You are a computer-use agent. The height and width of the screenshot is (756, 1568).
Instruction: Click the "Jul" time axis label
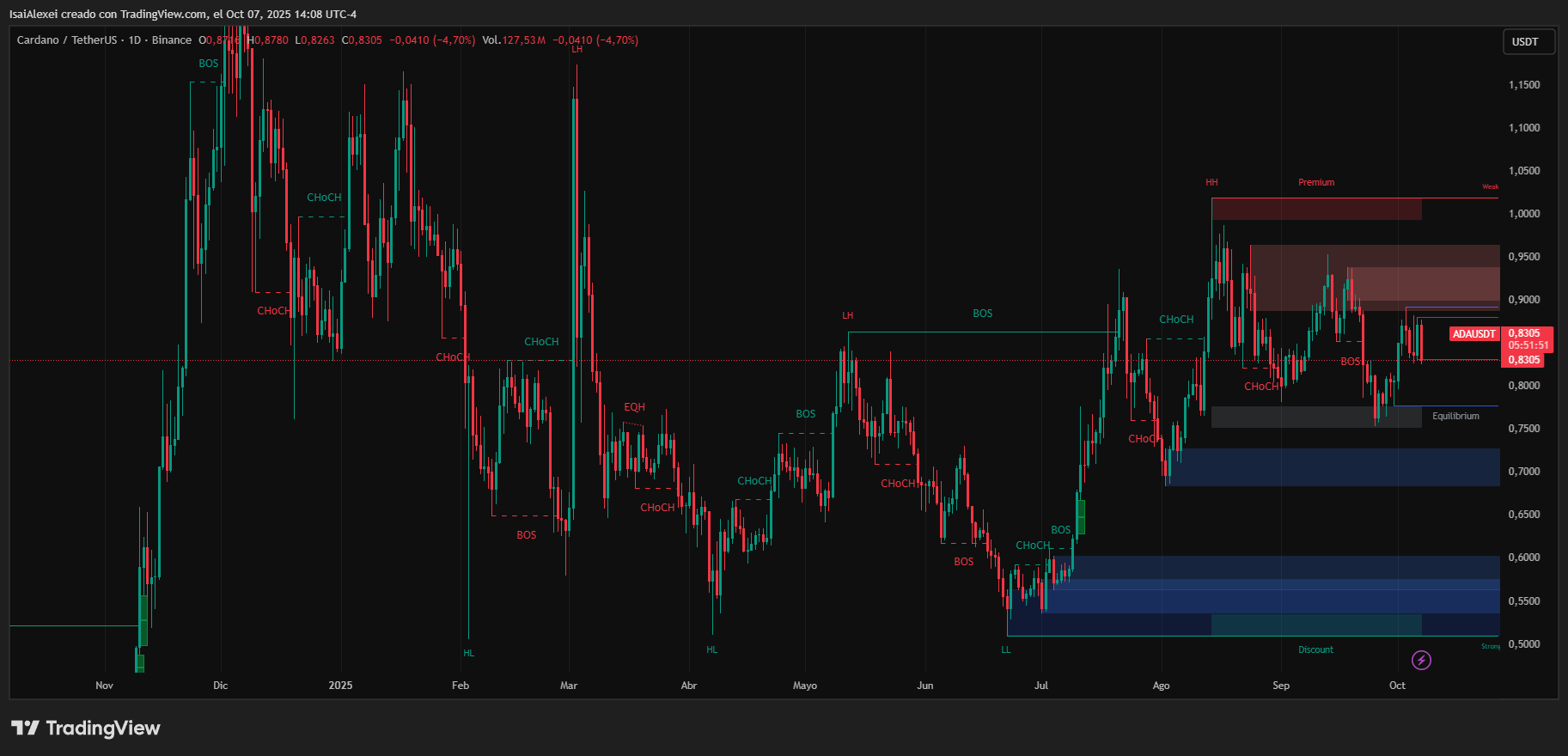[x=1041, y=686]
